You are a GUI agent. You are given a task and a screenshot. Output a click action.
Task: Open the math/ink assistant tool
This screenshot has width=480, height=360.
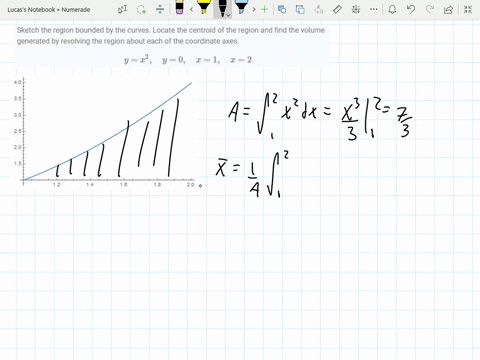click(x=356, y=9)
